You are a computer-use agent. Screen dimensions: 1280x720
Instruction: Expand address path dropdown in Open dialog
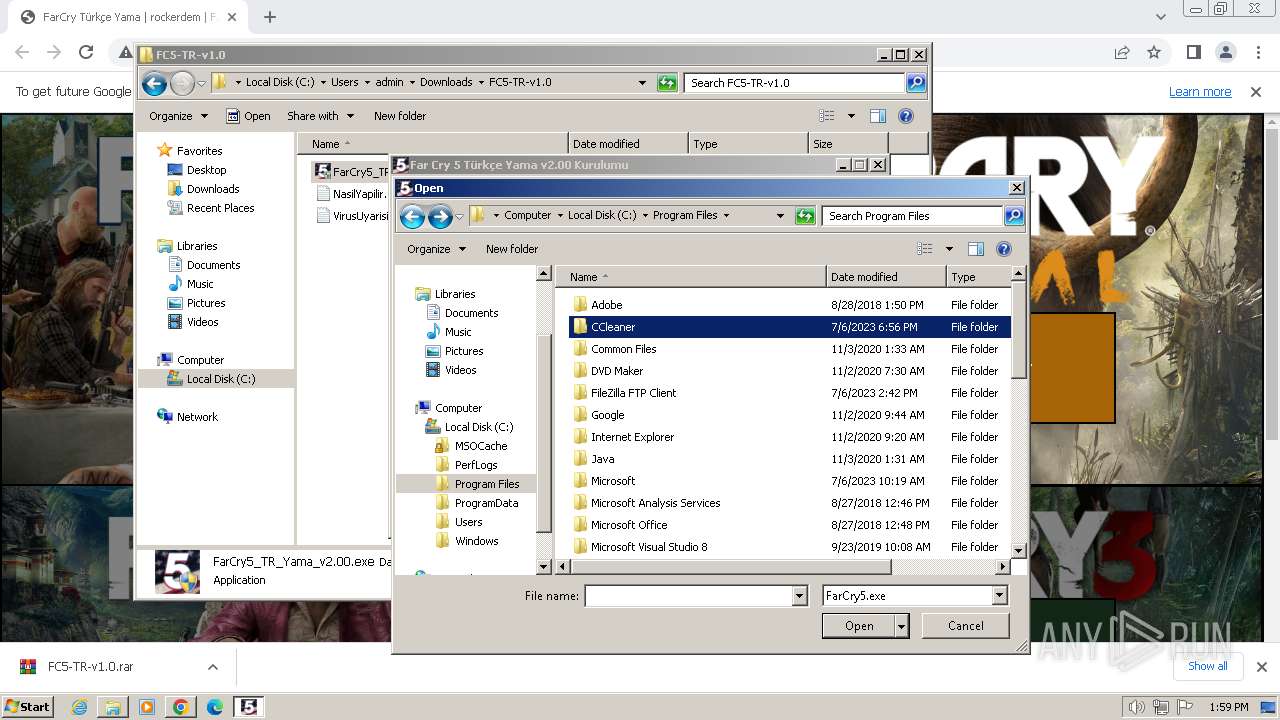780,216
